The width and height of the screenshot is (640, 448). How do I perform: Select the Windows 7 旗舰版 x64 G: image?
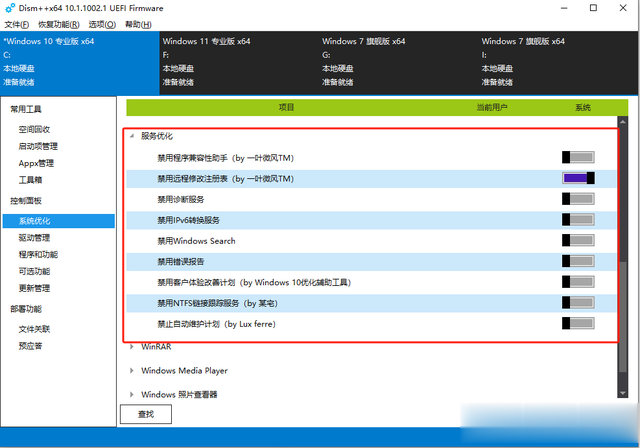[x=398, y=63]
